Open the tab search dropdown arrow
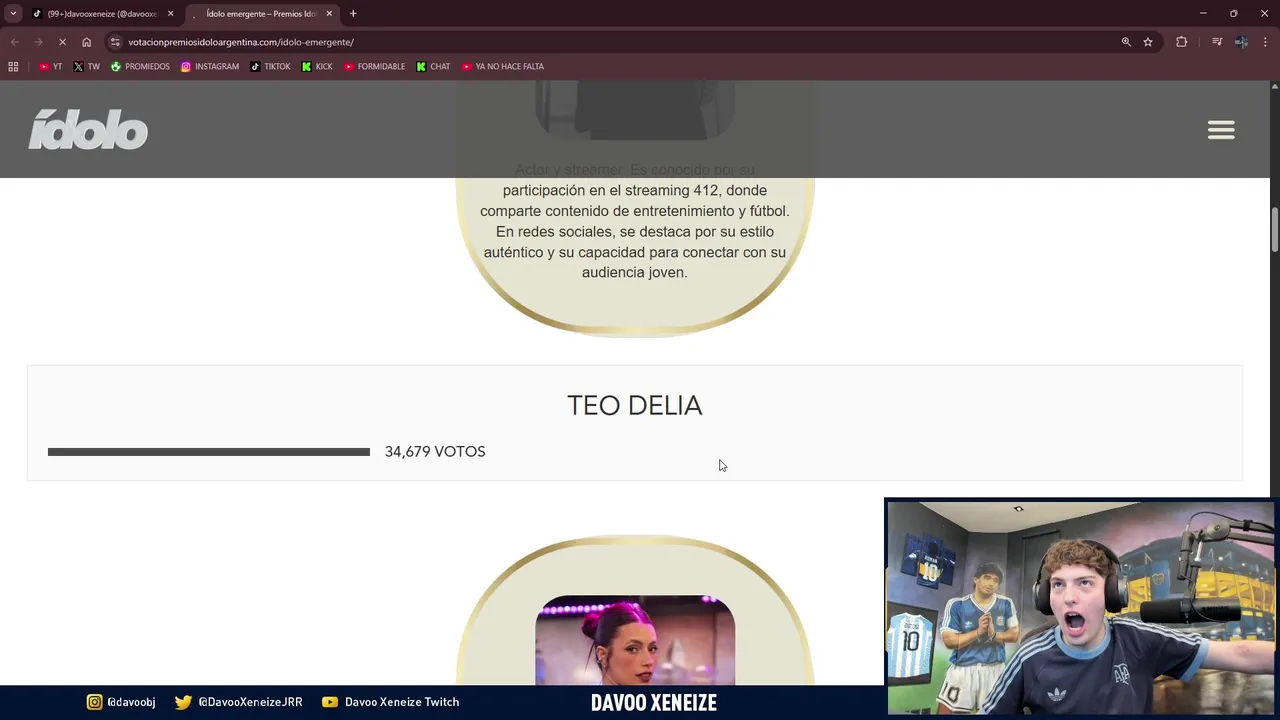Screen dimensions: 1280x720 click(x=13, y=14)
